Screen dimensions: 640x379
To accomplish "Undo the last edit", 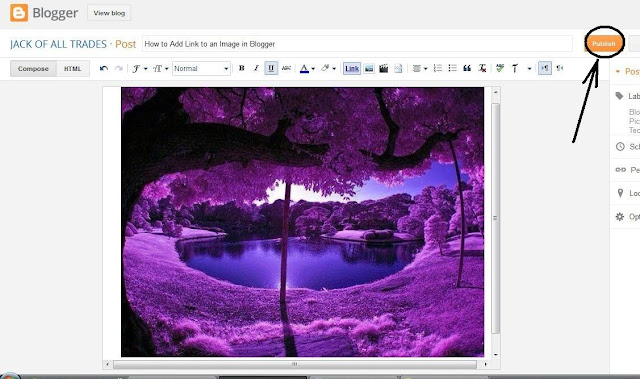I will pos(104,69).
